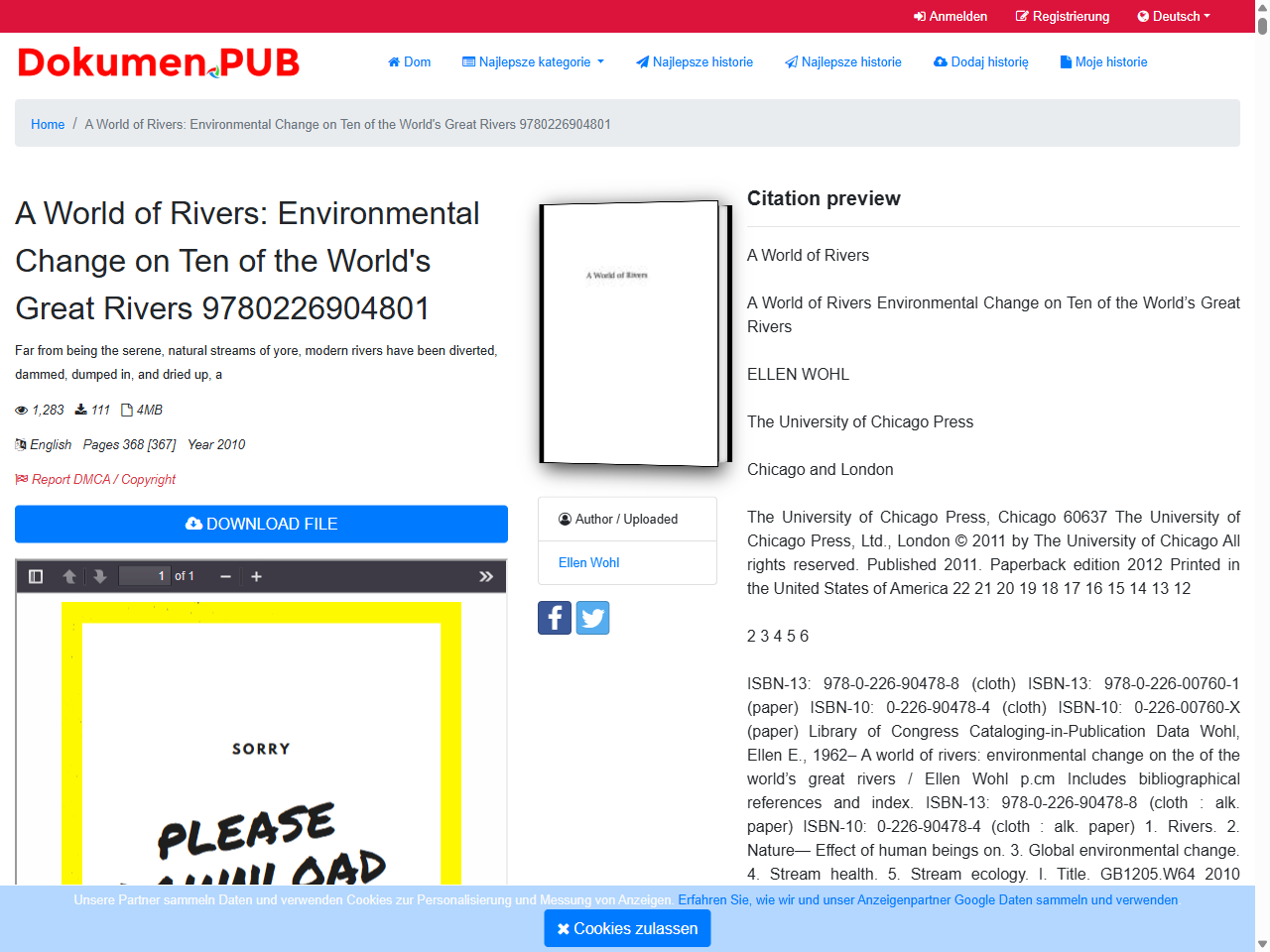Screen dimensions: 1270x952
Task: Click the DOWNLOAD FILE button
Action: 261,524
